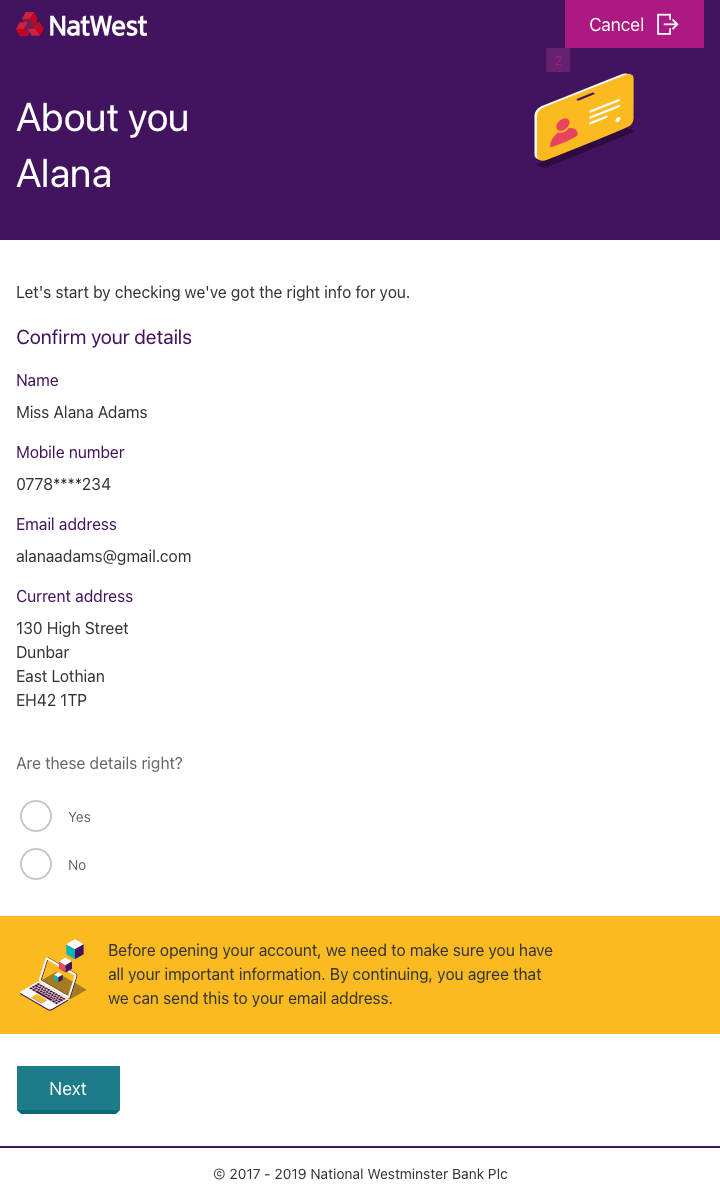Viewport: 720px width, 1202px height.
Task: Select the No radio button
Action: pos(36,864)
